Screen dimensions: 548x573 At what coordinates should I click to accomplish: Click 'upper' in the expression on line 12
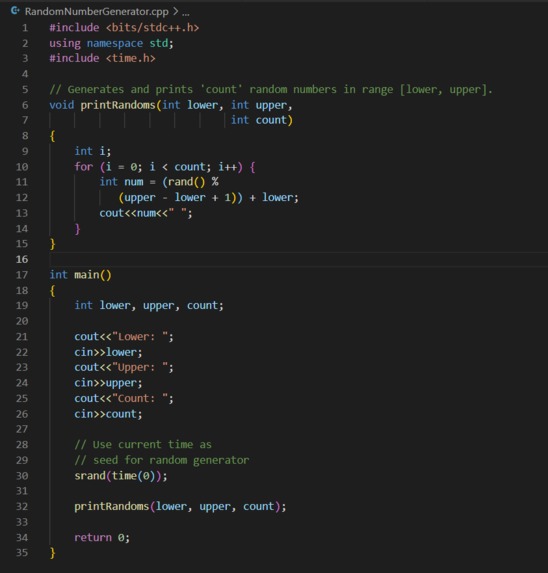point(140,198)
